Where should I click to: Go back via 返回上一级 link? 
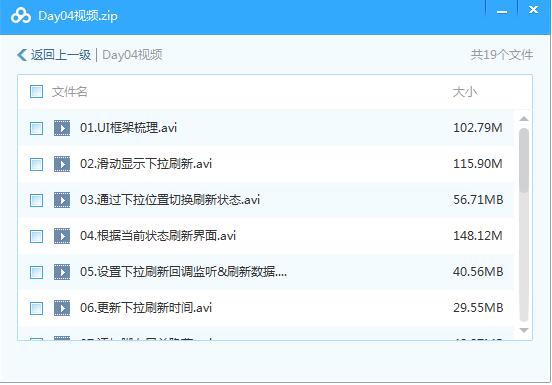point(61,55)
